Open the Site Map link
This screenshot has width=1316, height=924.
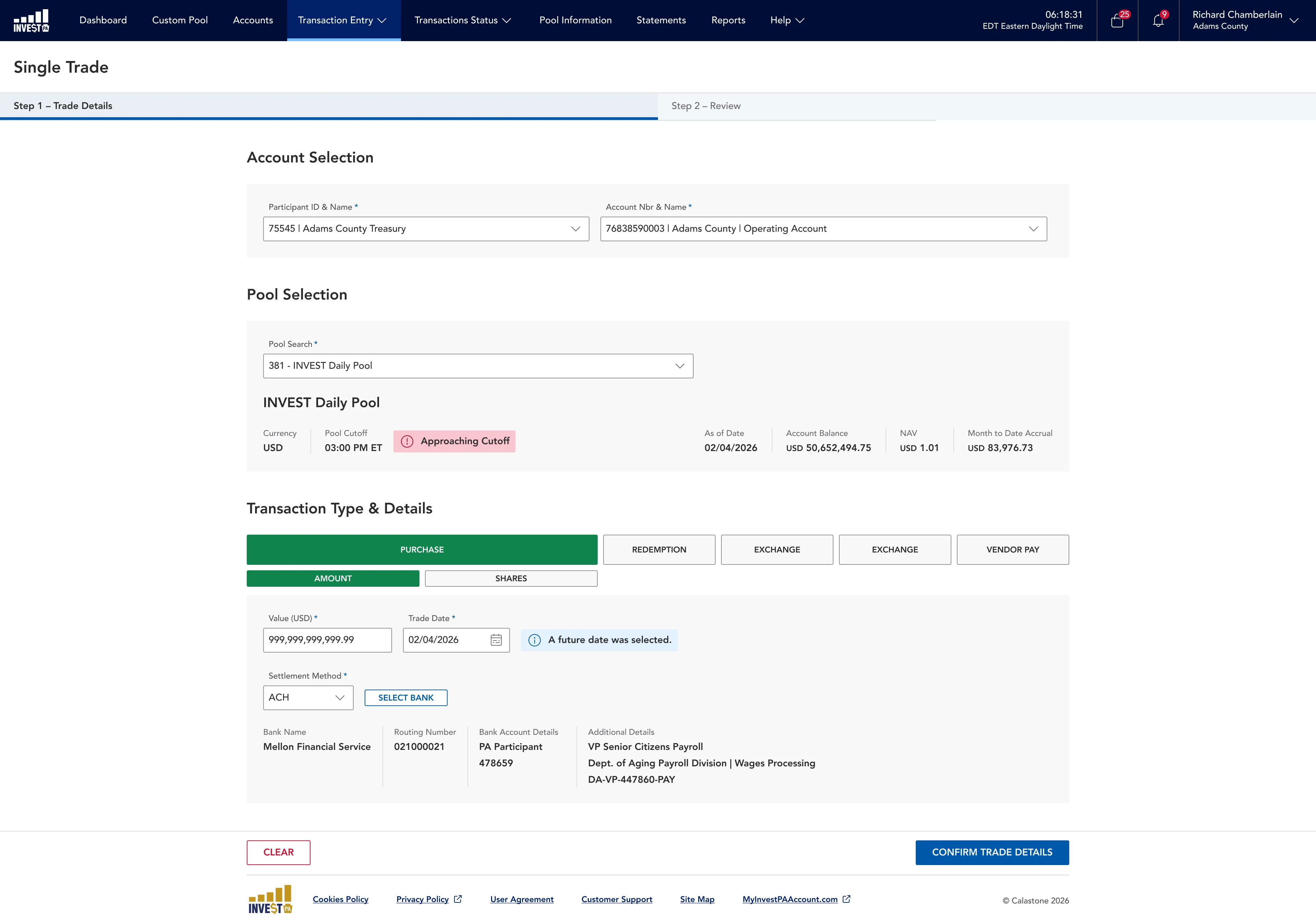tap(697, 899)
